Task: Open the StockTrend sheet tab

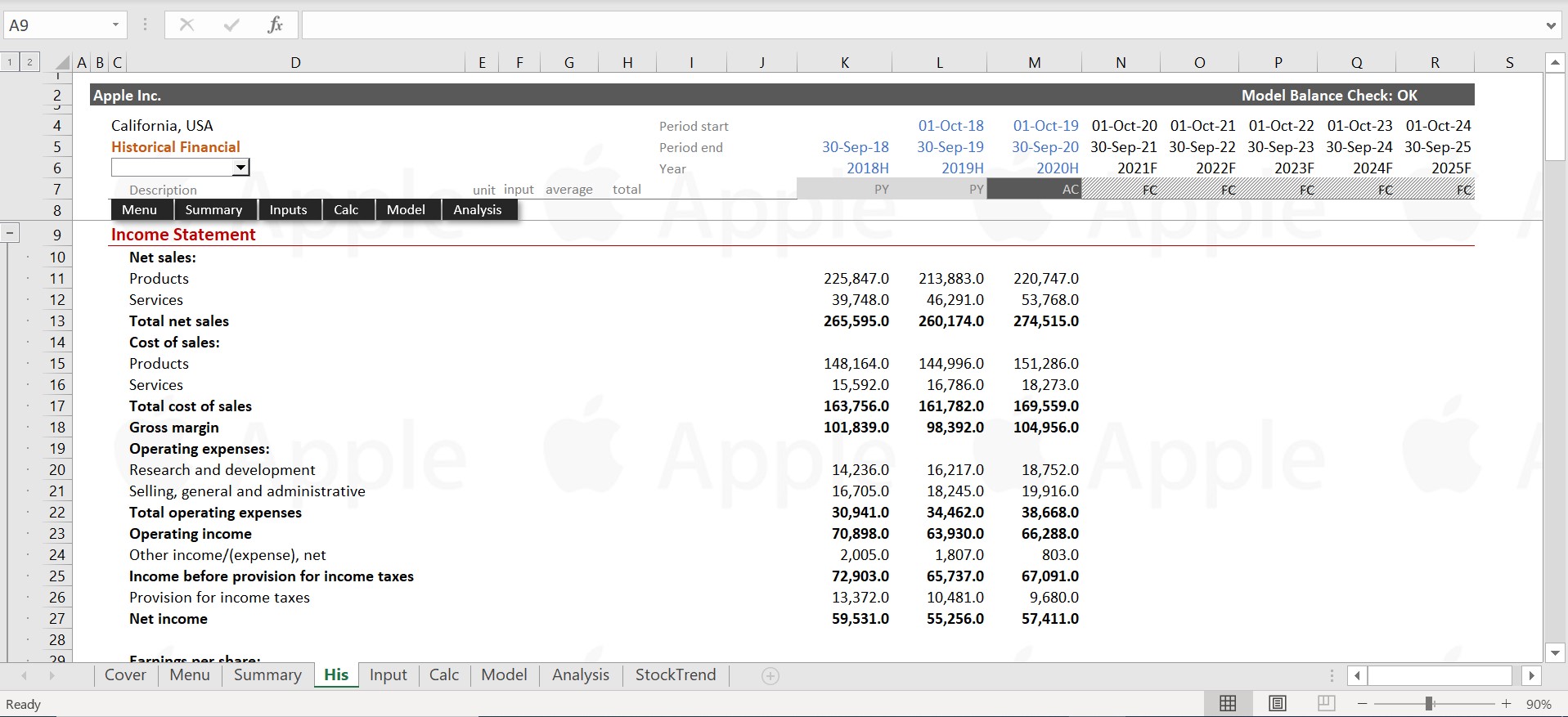Action: pos(676,675)
